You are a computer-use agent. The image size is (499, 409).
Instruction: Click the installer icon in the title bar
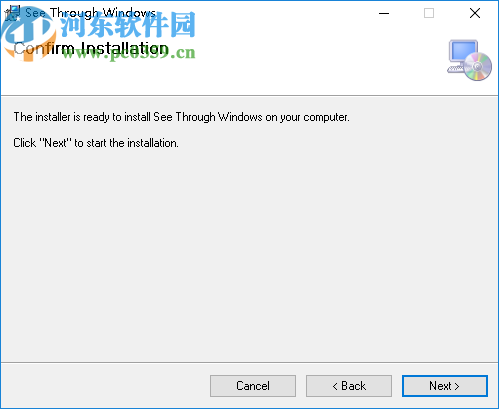(13, 13)
